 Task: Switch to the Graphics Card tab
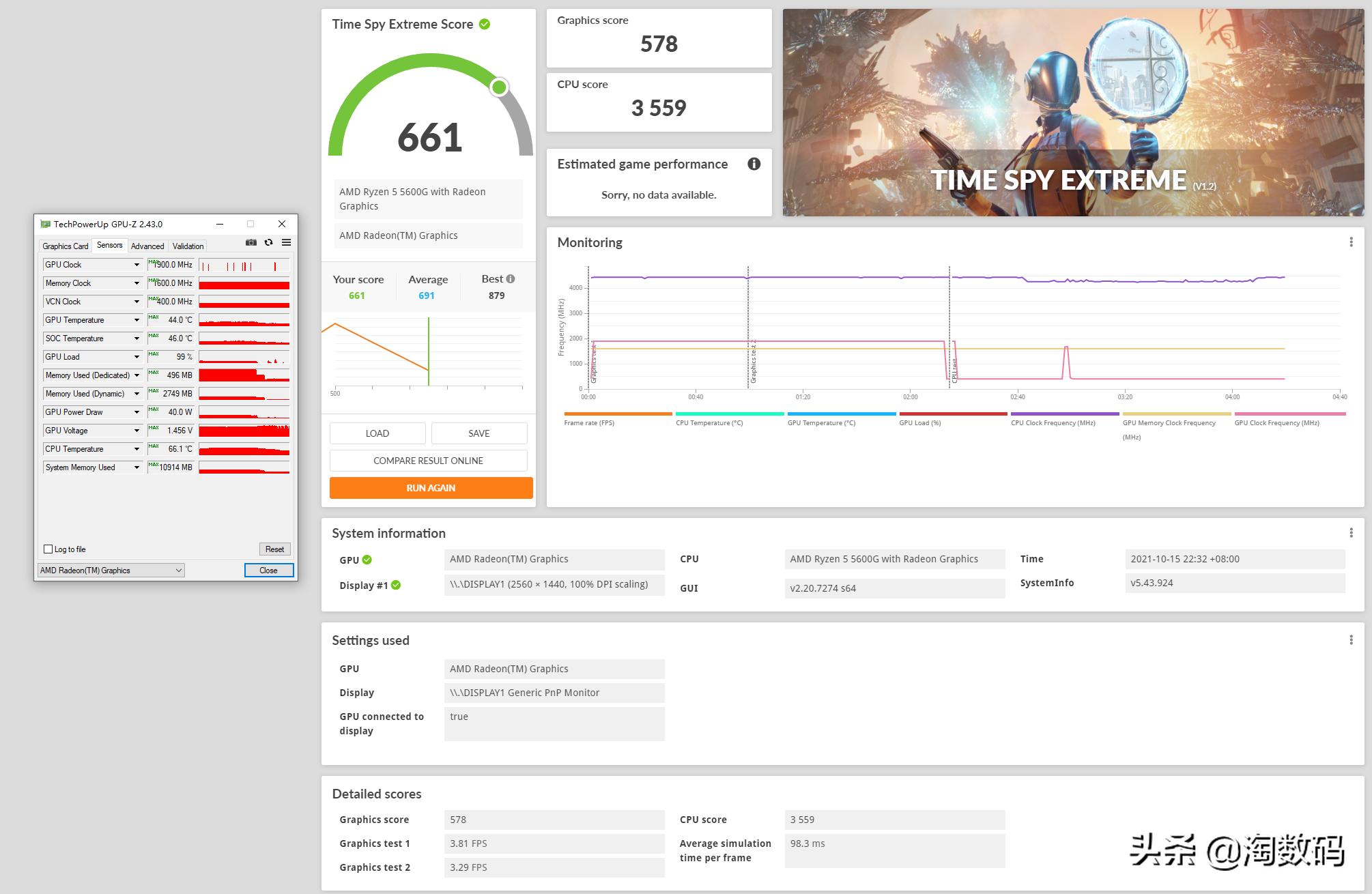click(x=65, y=246)
